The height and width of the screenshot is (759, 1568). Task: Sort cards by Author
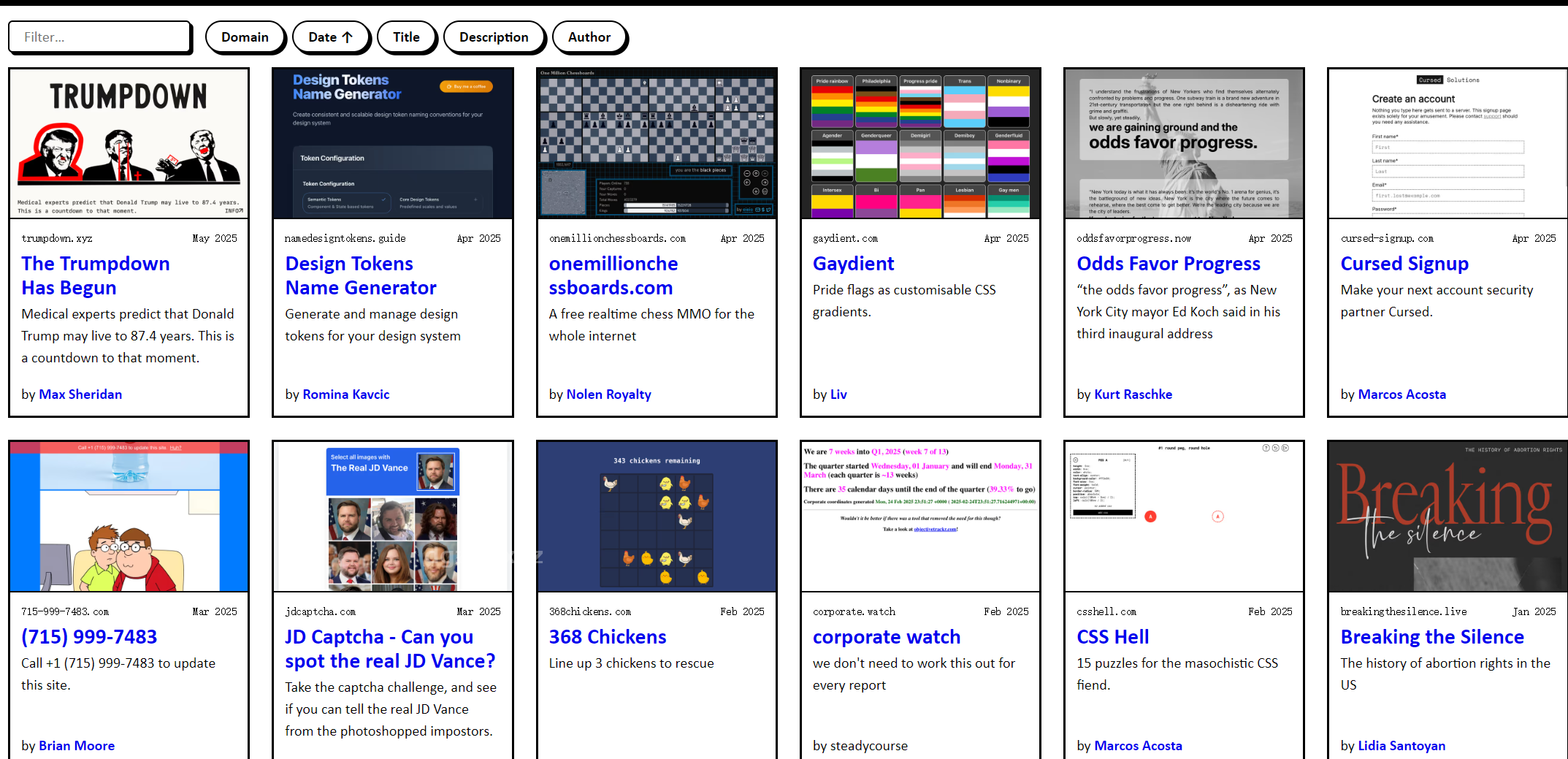point(590,37)
